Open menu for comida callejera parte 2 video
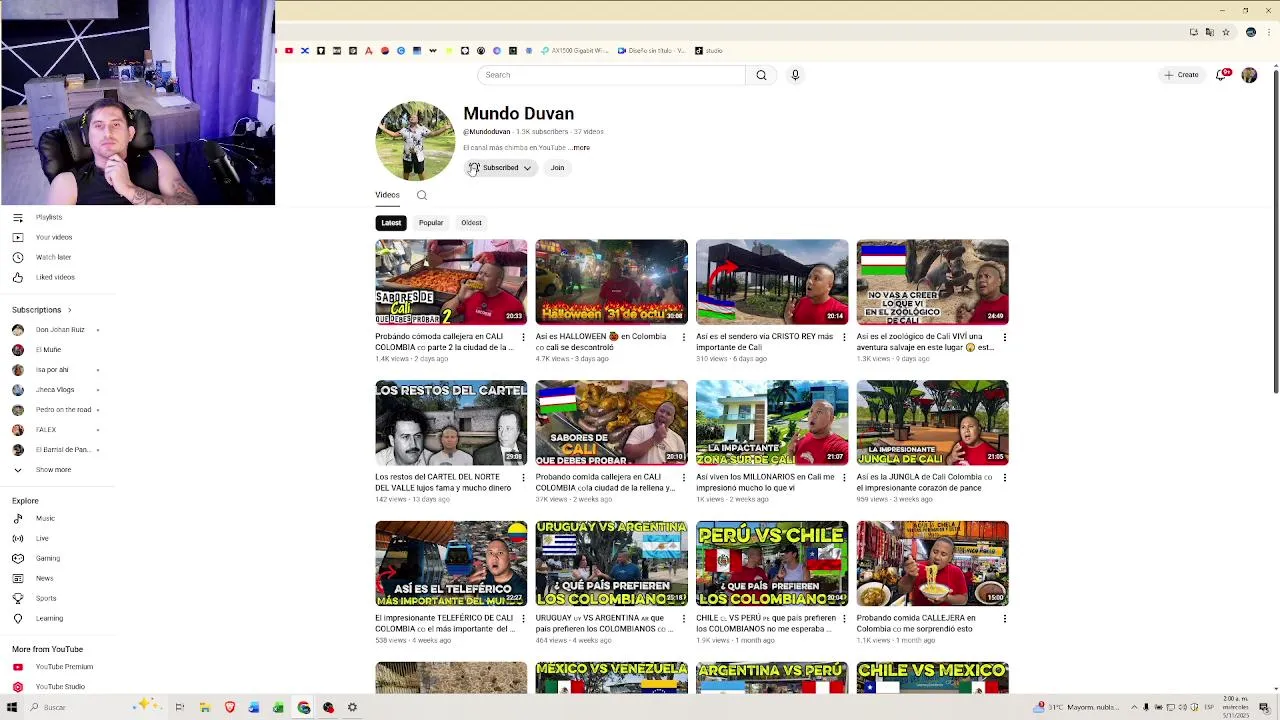Viewport: 1280px width, 720px height. point(523,337)
